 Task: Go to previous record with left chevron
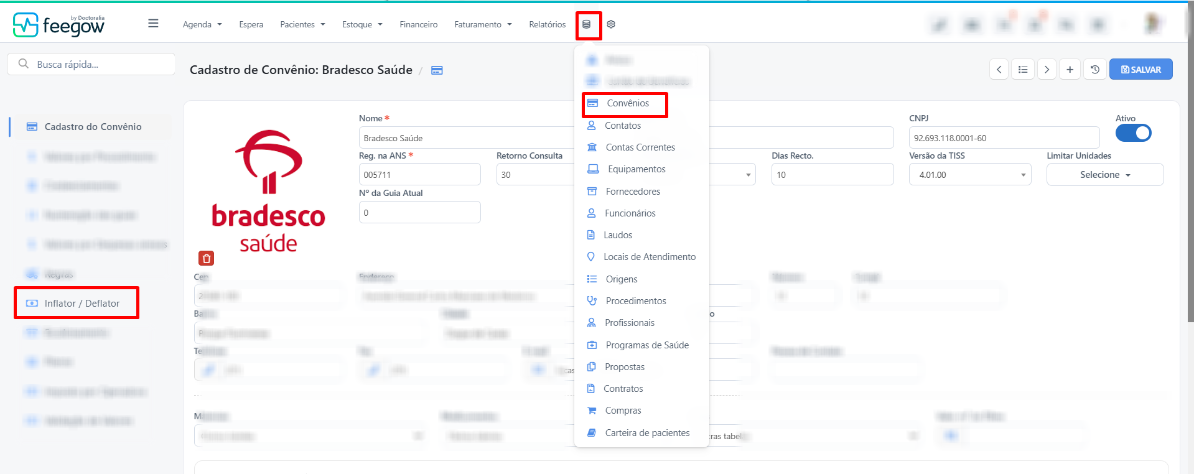tap(999, 69)
